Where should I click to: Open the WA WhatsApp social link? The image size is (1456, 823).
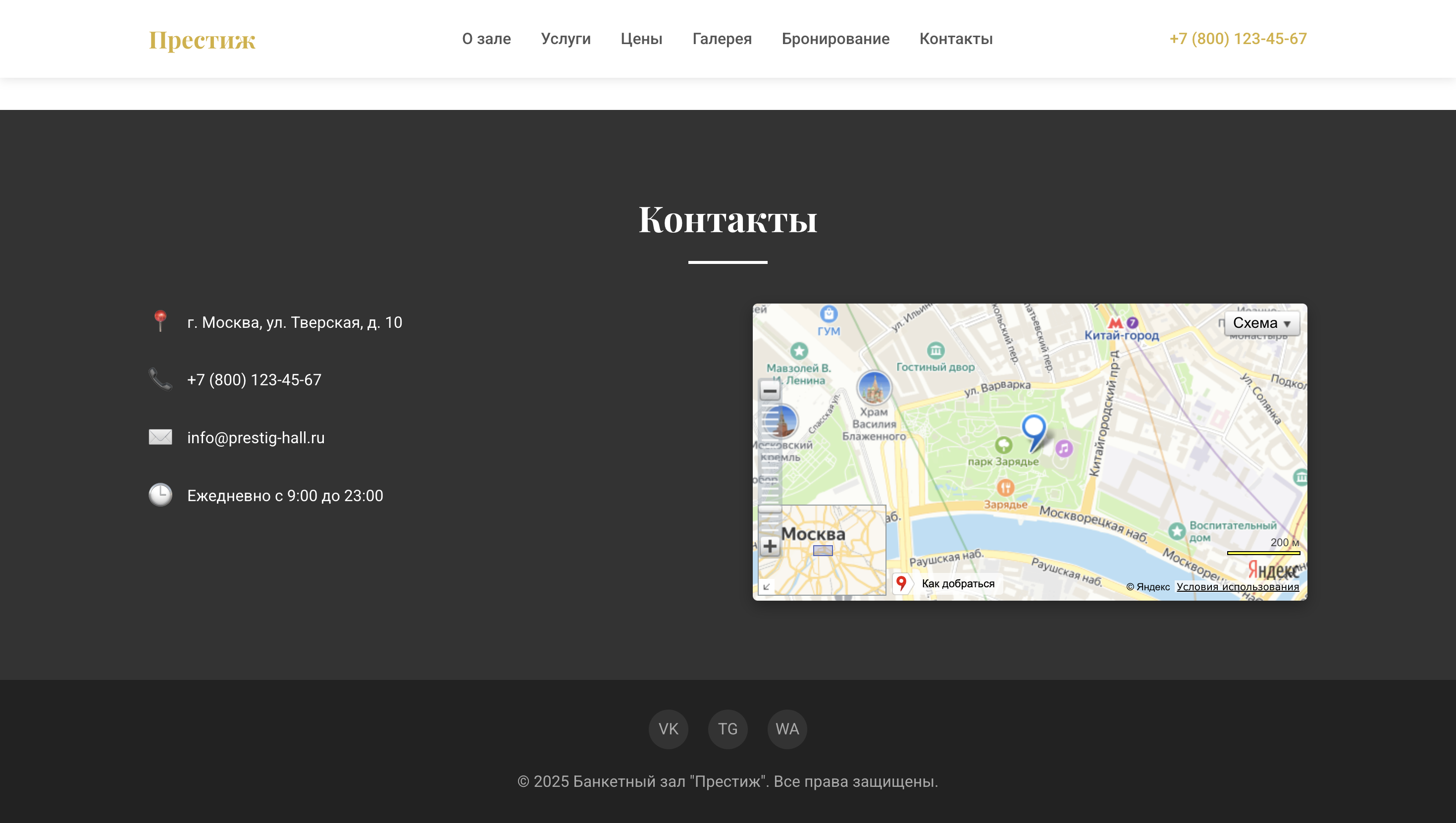[787, 729]
